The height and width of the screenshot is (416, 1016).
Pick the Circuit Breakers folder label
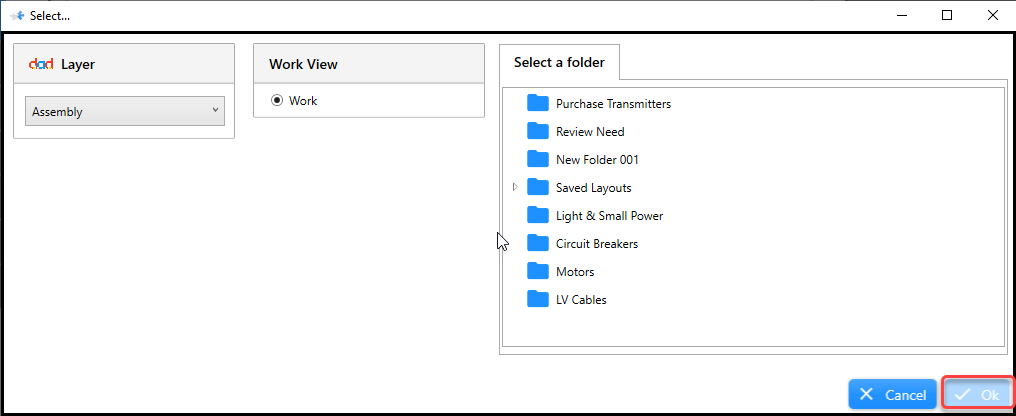click(x=597, y=244)
